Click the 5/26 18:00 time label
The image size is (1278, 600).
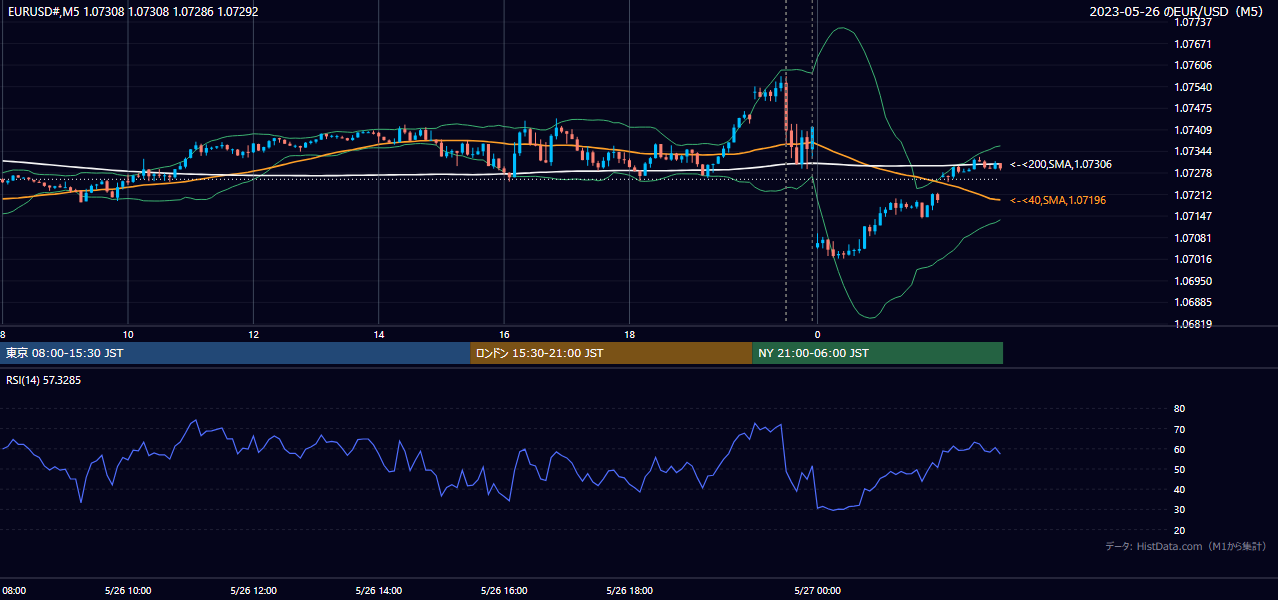click(629, 591)
